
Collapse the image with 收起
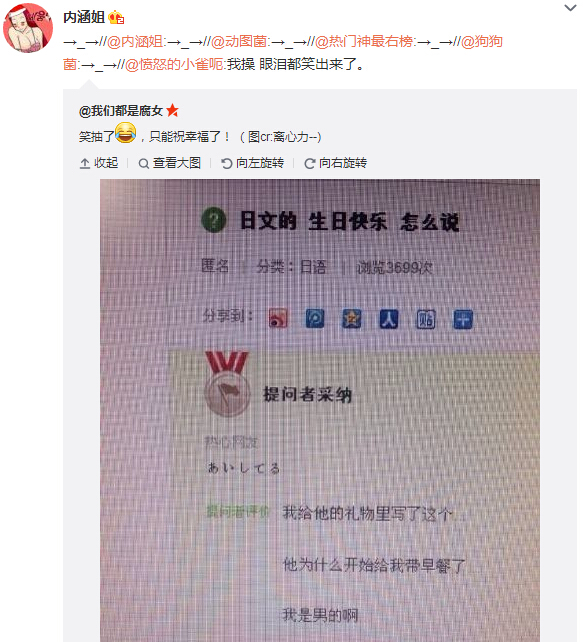tap(99, 163)
